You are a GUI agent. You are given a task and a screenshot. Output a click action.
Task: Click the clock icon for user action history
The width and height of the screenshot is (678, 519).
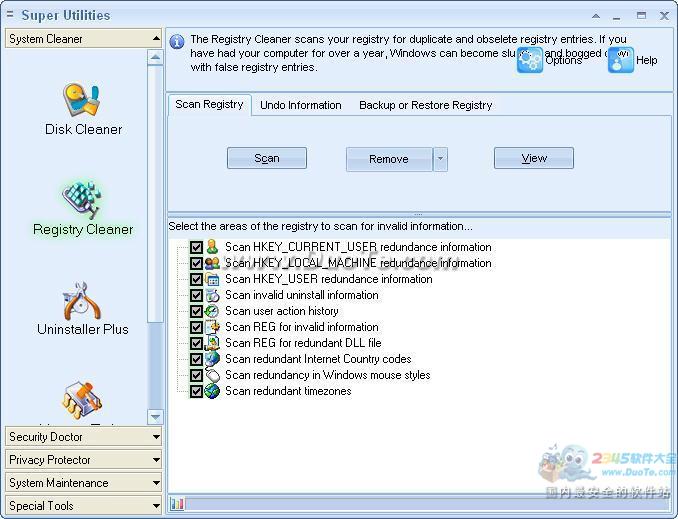tap(212, 311)
